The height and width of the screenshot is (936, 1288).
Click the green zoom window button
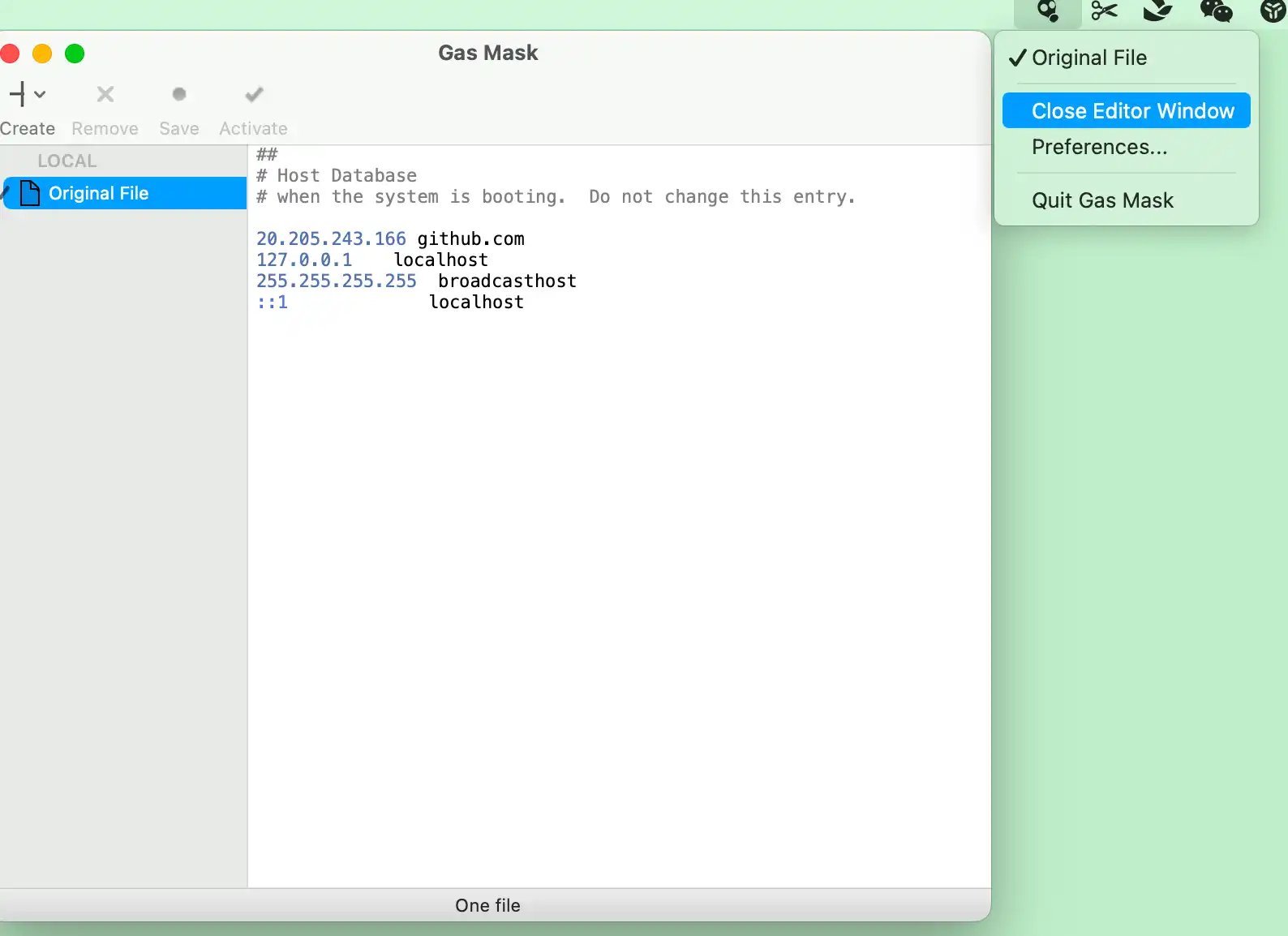75,54
